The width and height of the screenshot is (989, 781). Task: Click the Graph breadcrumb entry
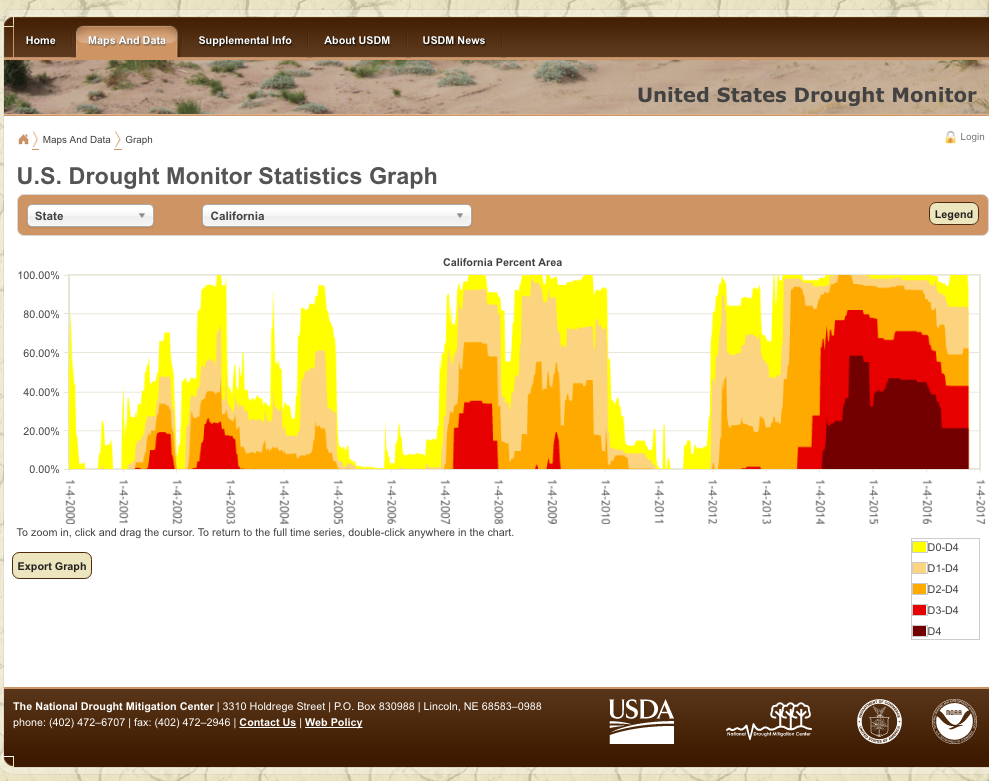tap(139, 140)
